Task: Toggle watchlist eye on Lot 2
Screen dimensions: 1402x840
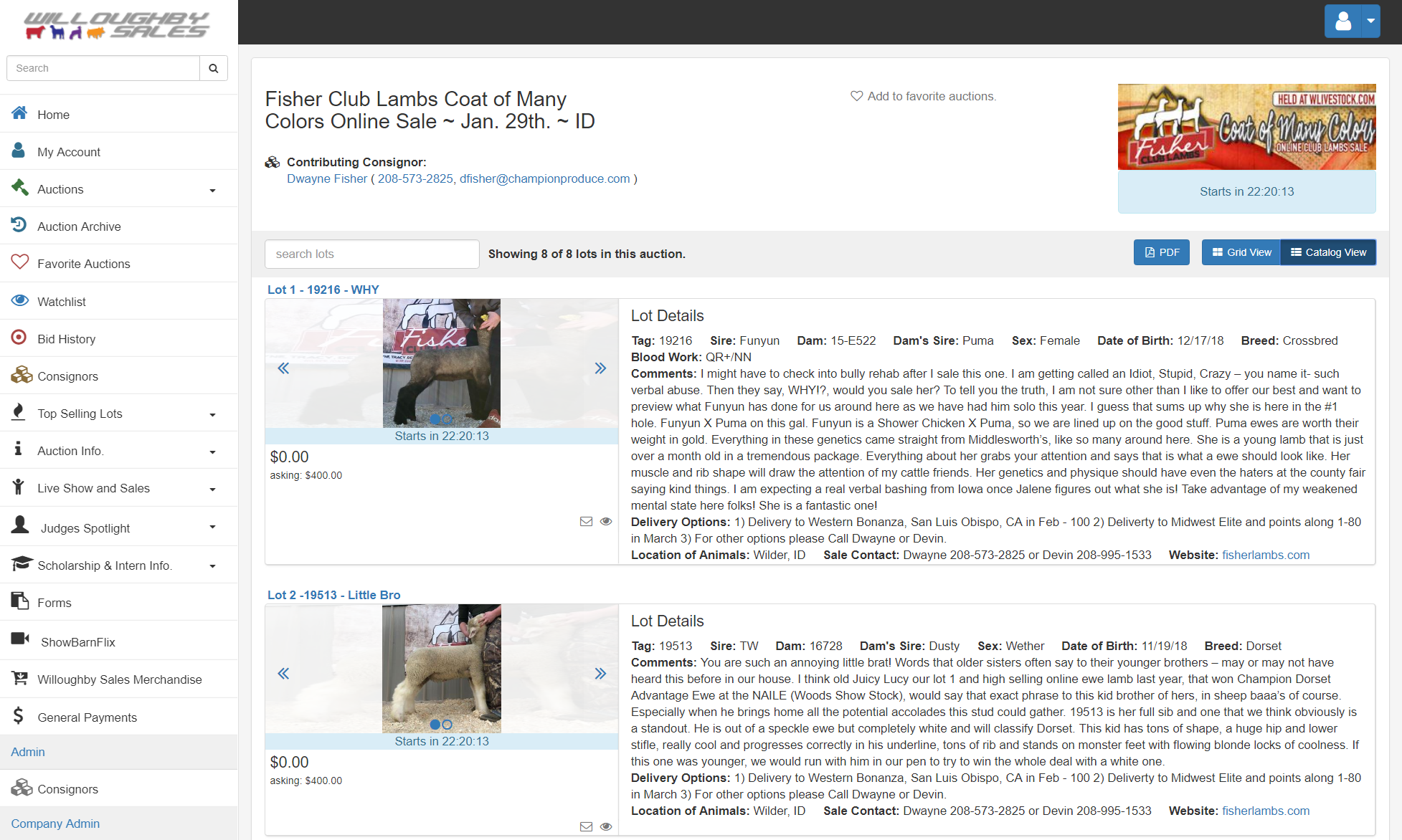Action: 606,827
